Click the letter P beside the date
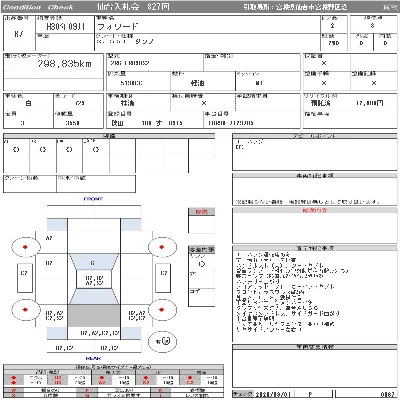400x400 pixels. click(310, 394)
